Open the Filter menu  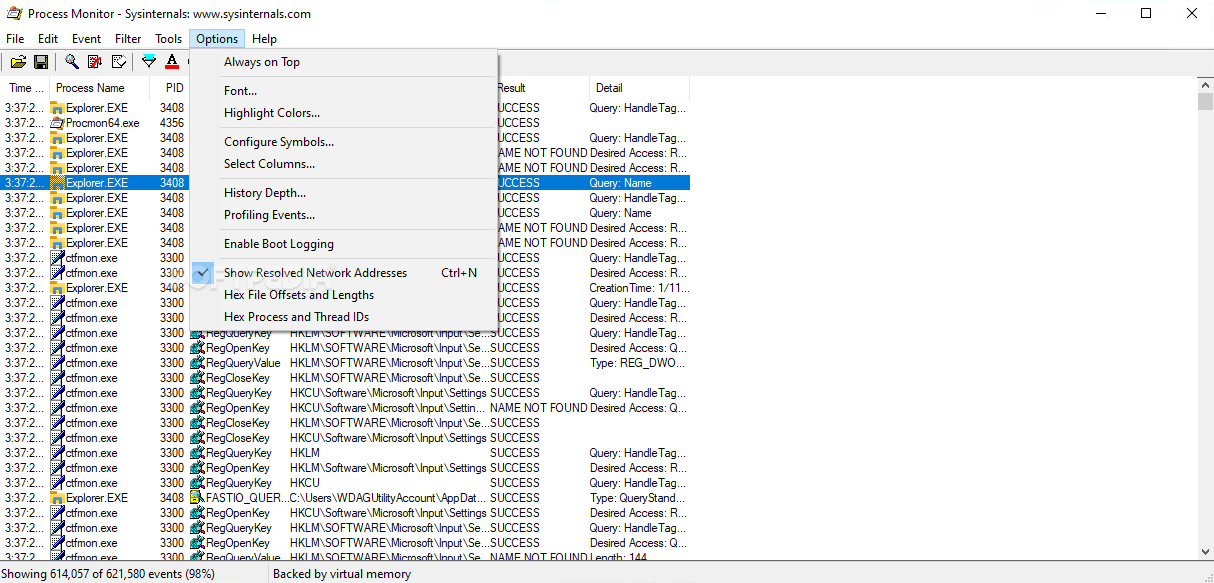(x=128, y=39)
